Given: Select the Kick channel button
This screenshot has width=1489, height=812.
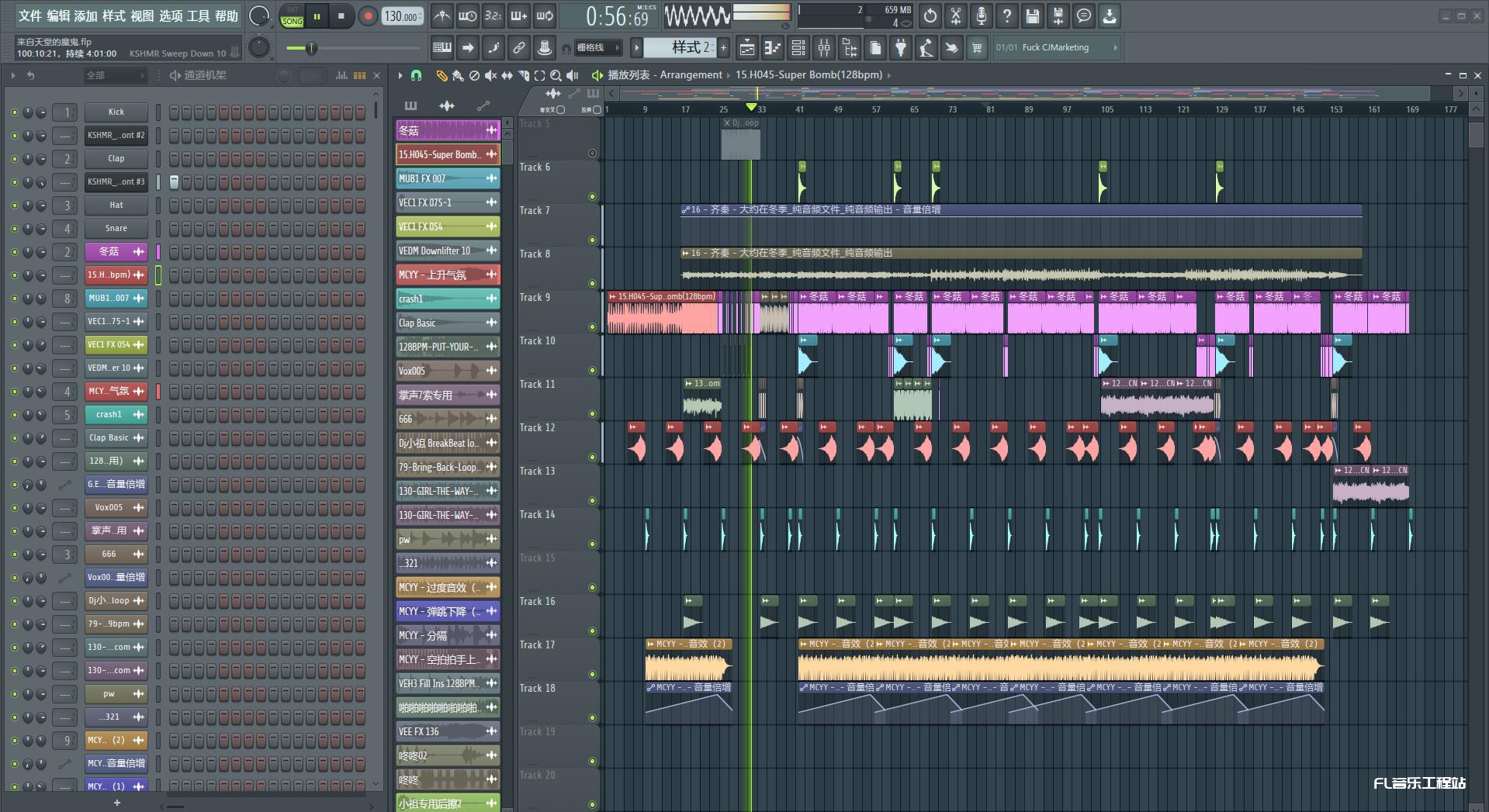Looking at the screenshot, I should 116,112.
